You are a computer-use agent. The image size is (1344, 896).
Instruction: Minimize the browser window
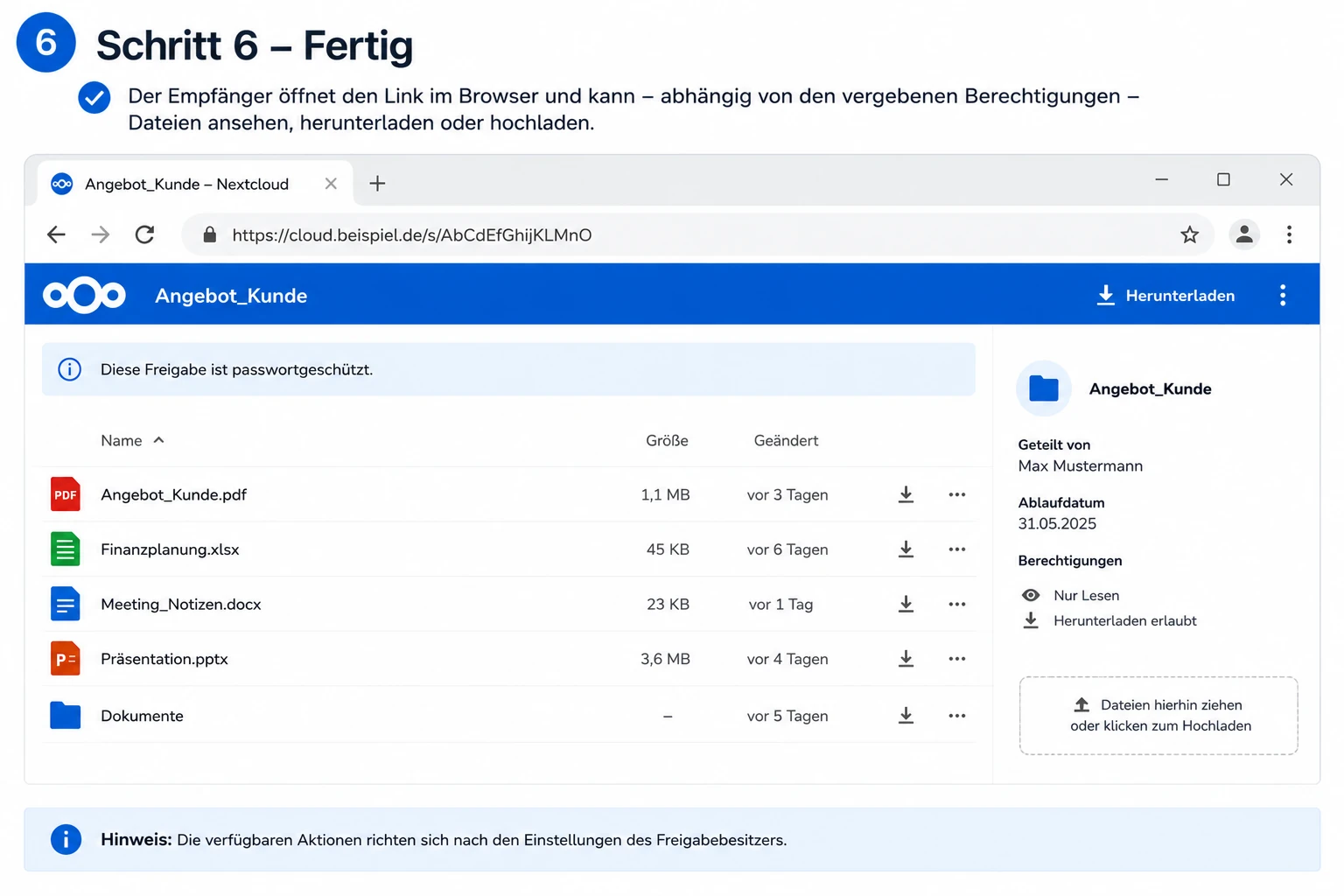pyautogui.click(x=1161, y=179)
